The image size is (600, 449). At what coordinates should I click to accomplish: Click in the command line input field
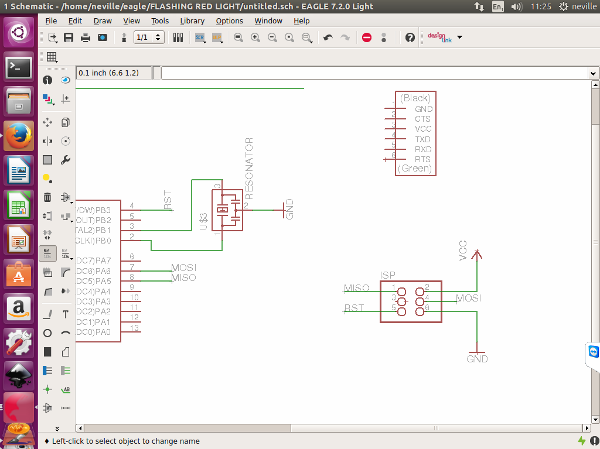(x=370, y=73)
